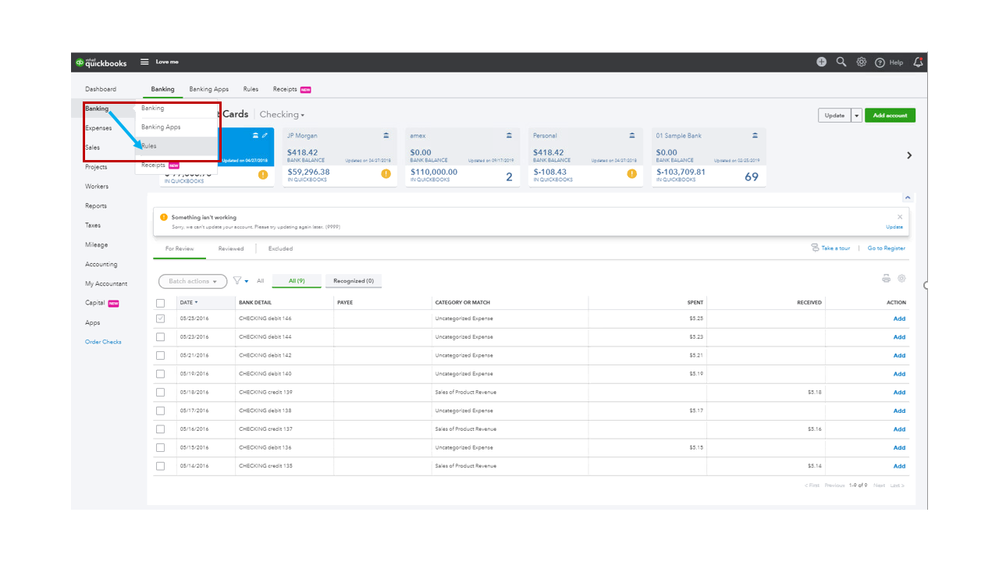Show the next account cards with the right arrow
Screen dimensions: 999x562
tap(909, 155)
